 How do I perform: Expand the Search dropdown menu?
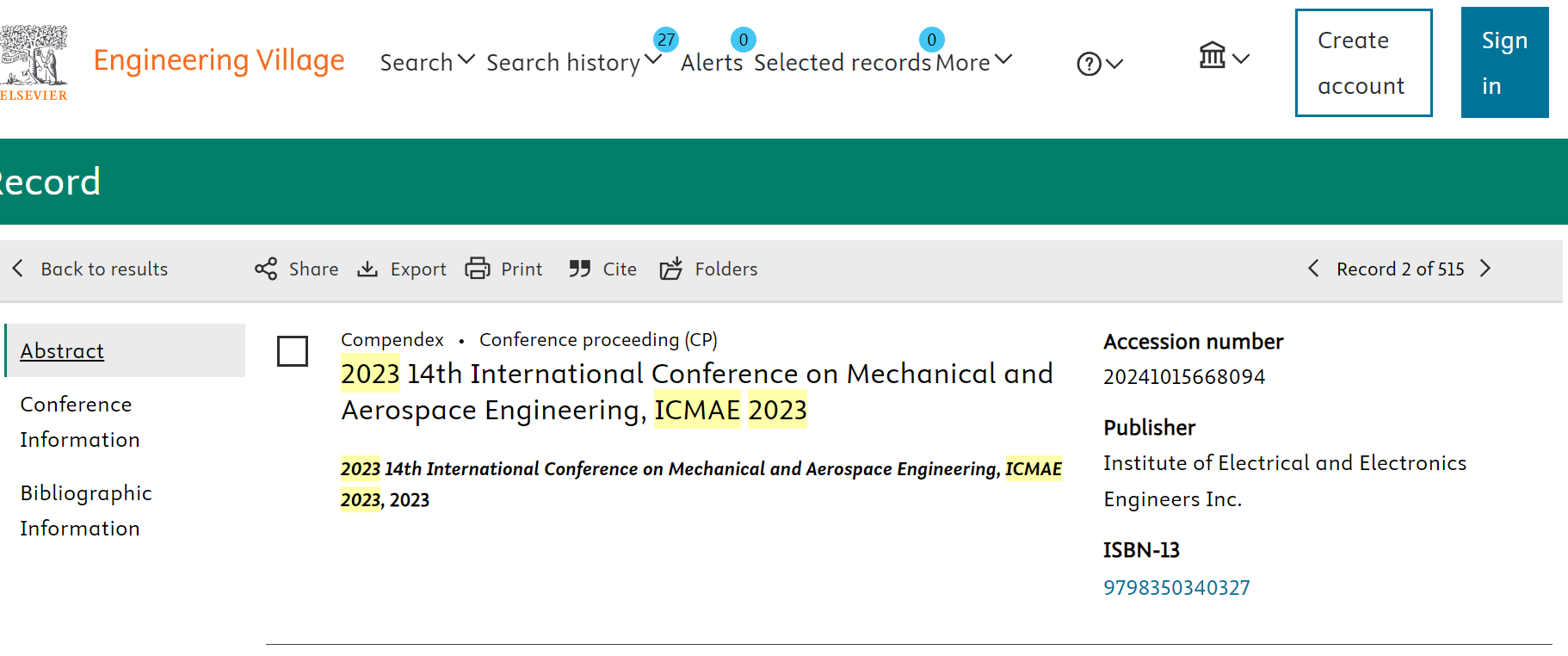tap(427, 62)
